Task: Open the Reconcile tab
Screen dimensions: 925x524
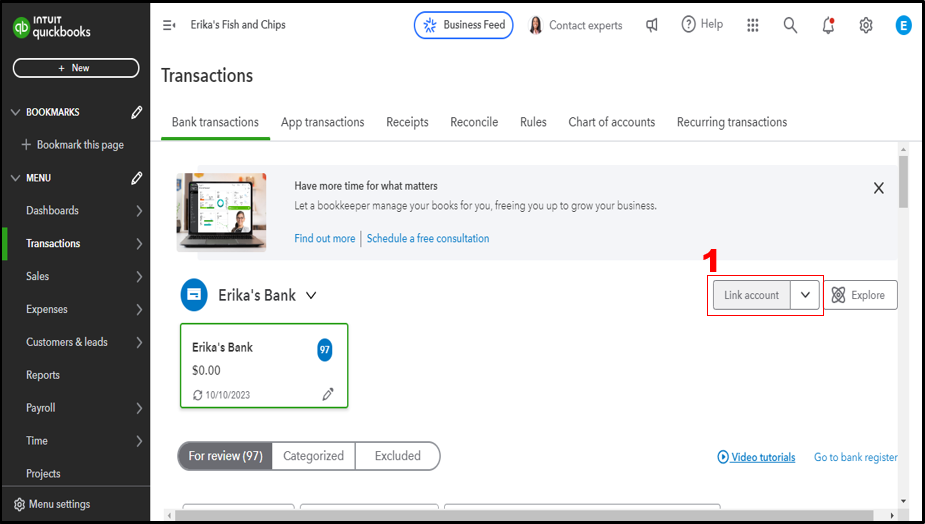Action: [474, 122]
